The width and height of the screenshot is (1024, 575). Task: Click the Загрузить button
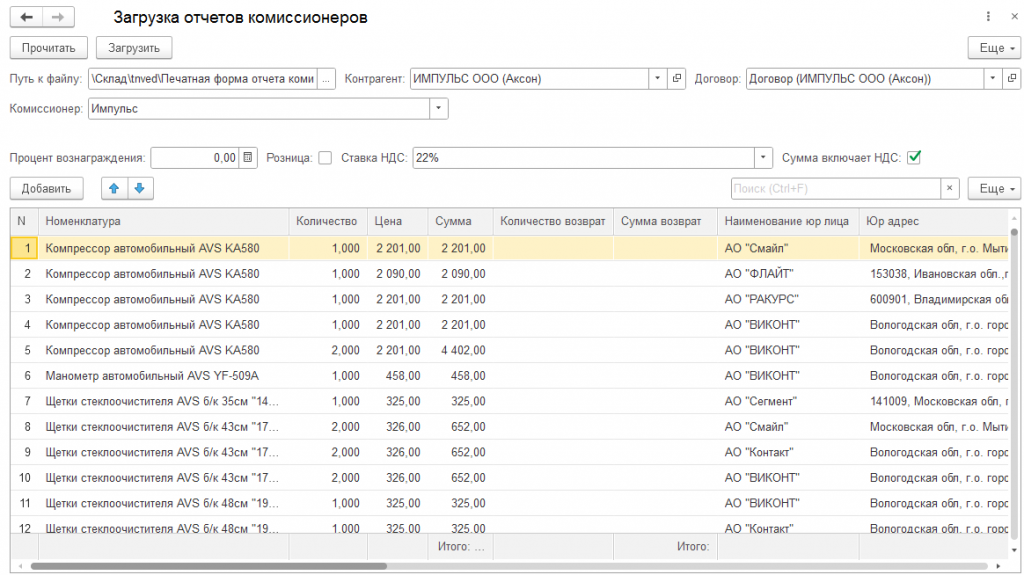coord(134,48)
